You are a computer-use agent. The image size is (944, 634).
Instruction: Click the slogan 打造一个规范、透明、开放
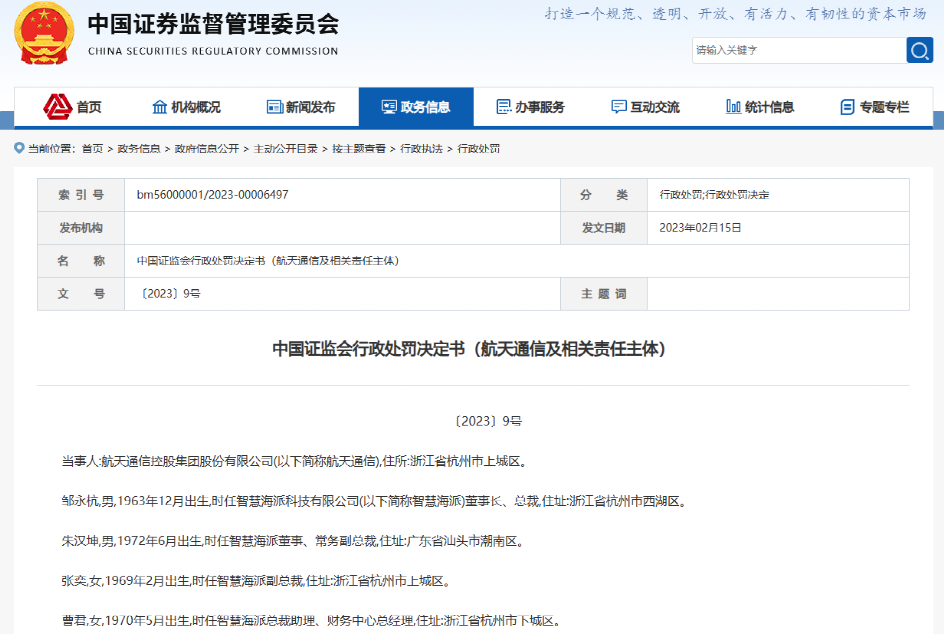coord(736,14)
